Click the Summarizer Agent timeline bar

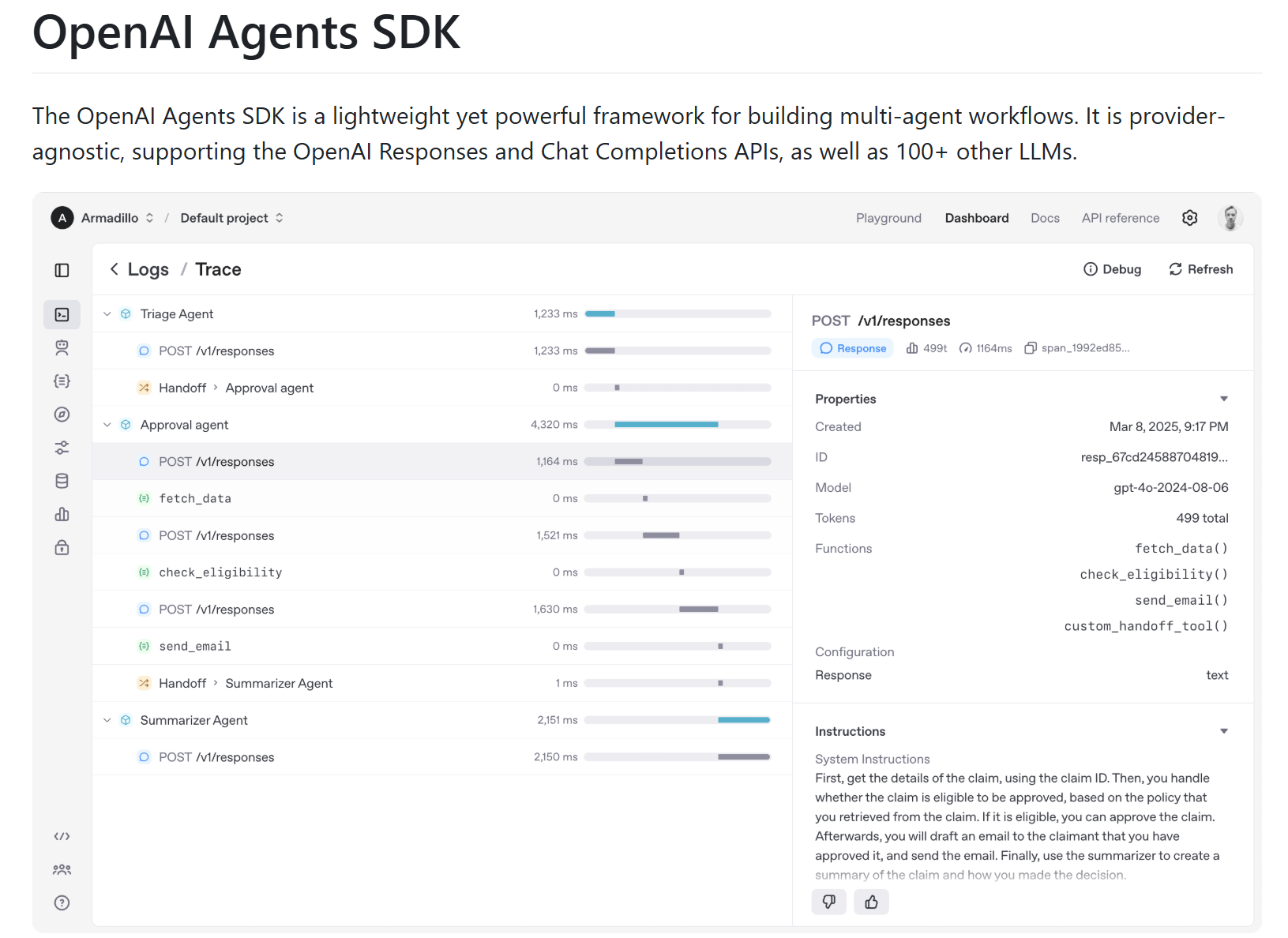744,720
